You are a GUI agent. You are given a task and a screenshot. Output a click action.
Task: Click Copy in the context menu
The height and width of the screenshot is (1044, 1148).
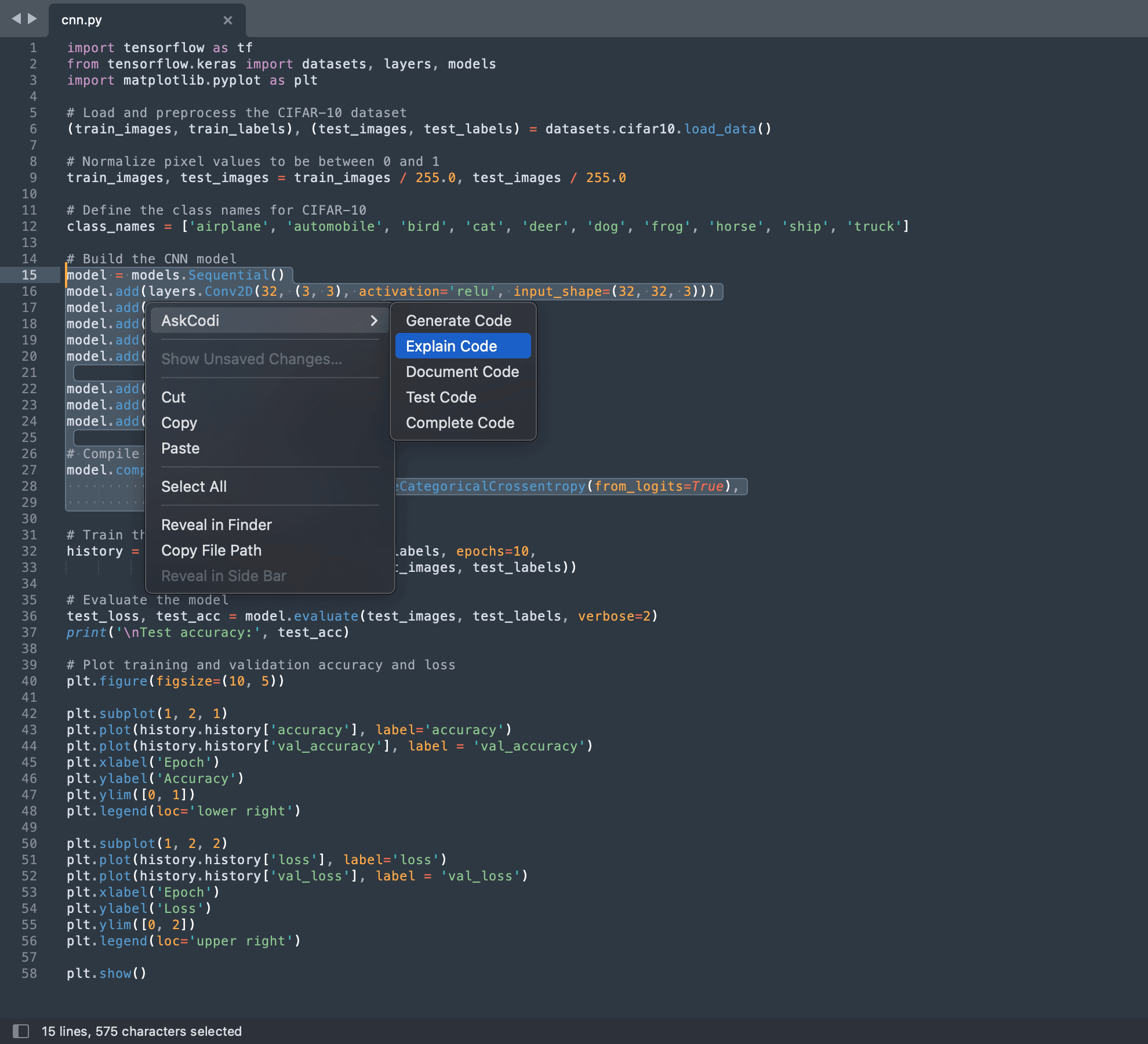click(x=270, y=423)
